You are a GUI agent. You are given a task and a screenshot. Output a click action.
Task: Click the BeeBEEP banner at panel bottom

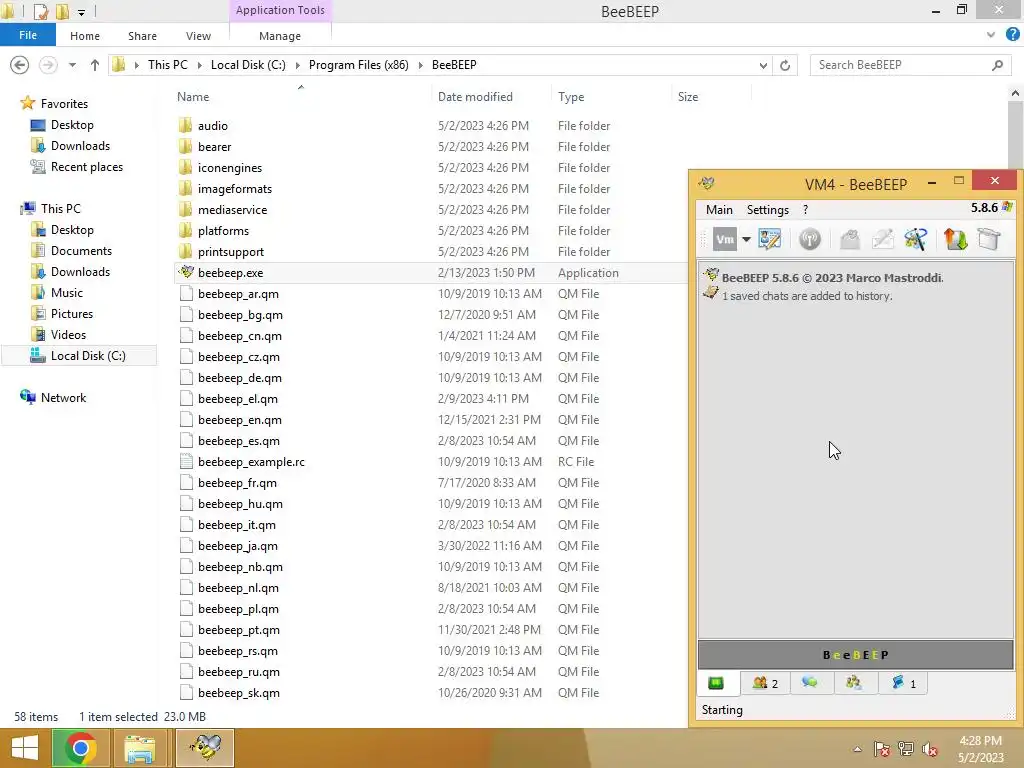pyautogui.click(x=856, y=655)
